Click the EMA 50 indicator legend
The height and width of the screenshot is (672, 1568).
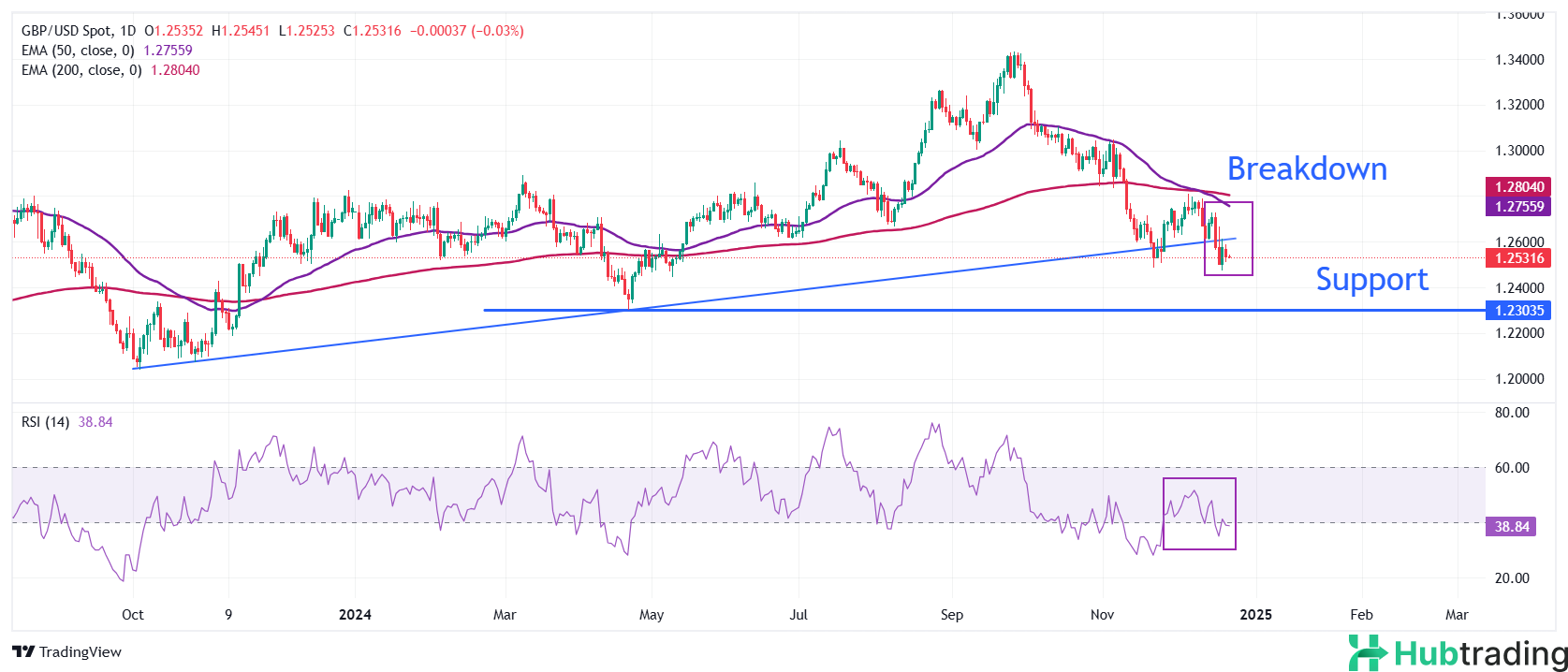coord(78,51)
